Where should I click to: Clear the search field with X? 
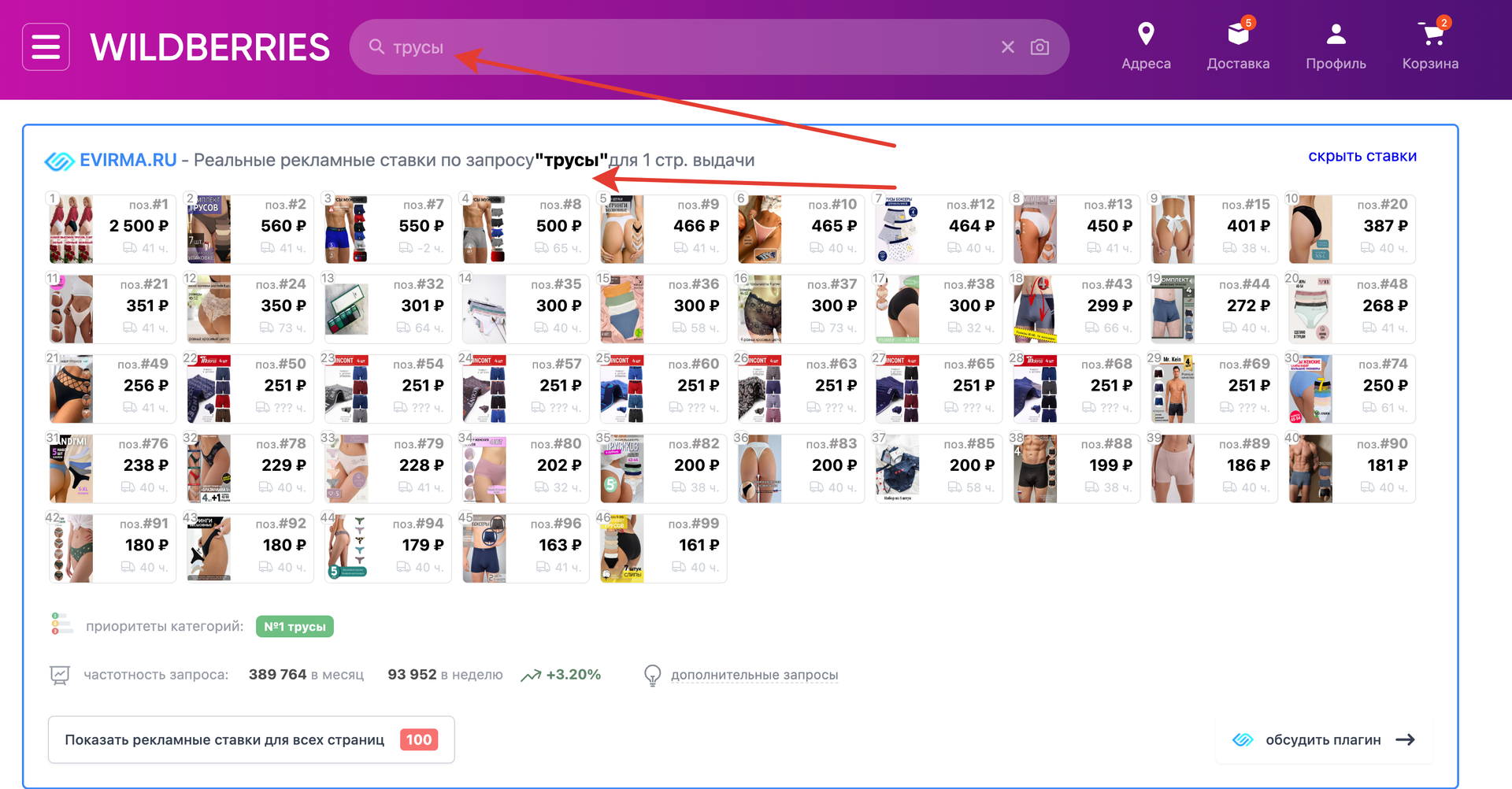click(x=1007, y=47)
